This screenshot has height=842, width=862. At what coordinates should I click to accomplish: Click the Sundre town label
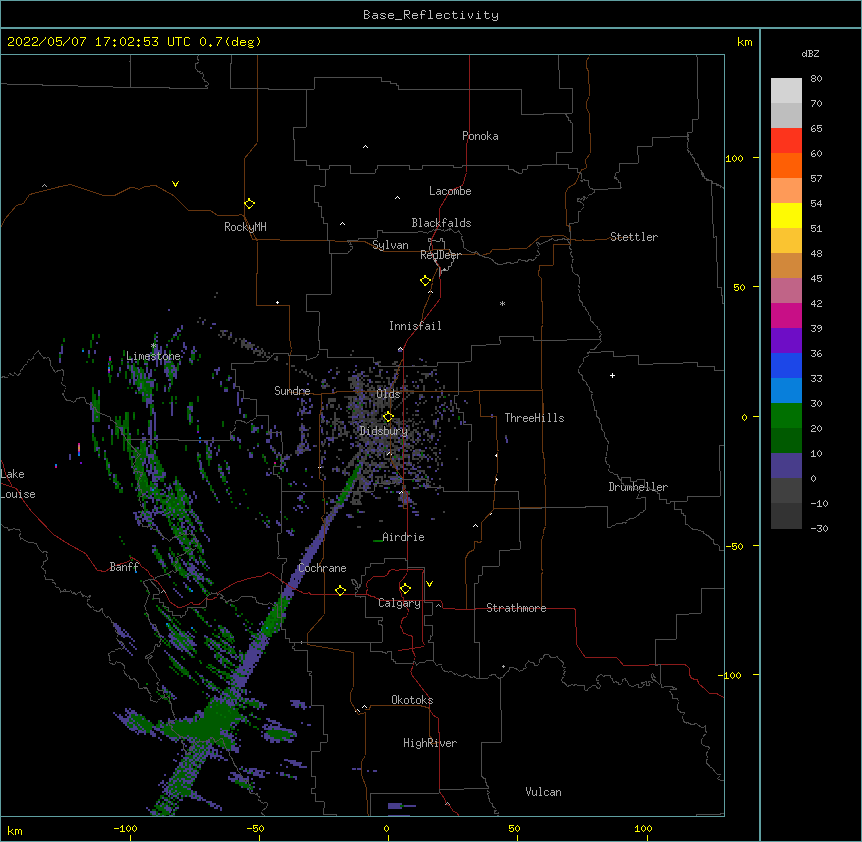click(x=292, y=391)
